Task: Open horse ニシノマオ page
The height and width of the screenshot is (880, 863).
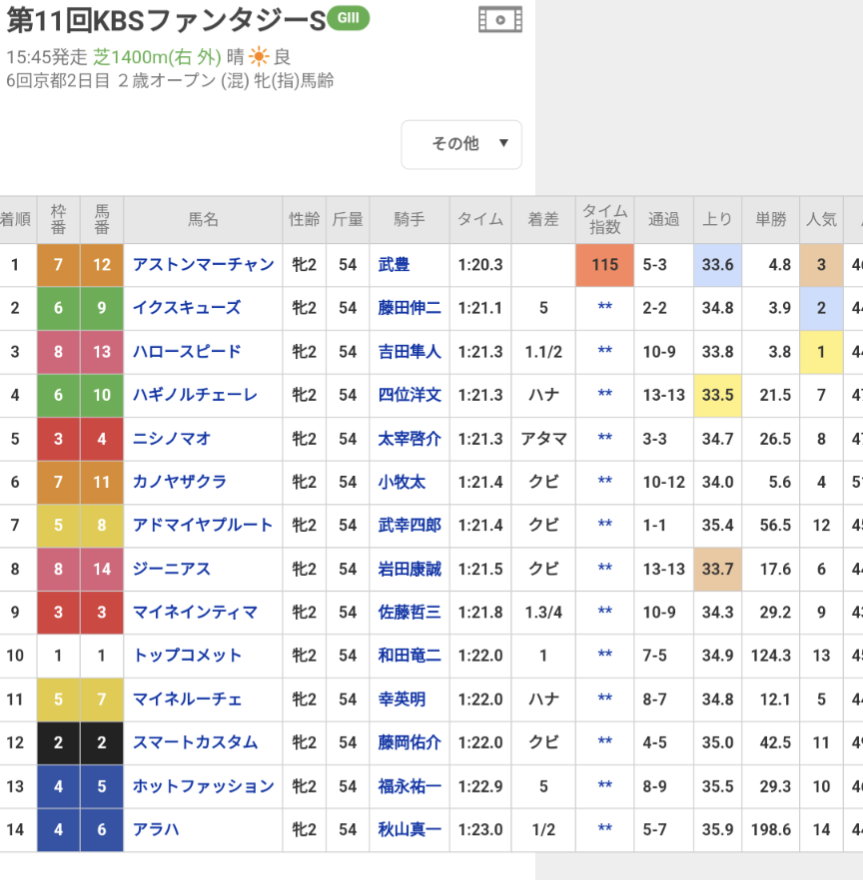Action: point(171,438)
